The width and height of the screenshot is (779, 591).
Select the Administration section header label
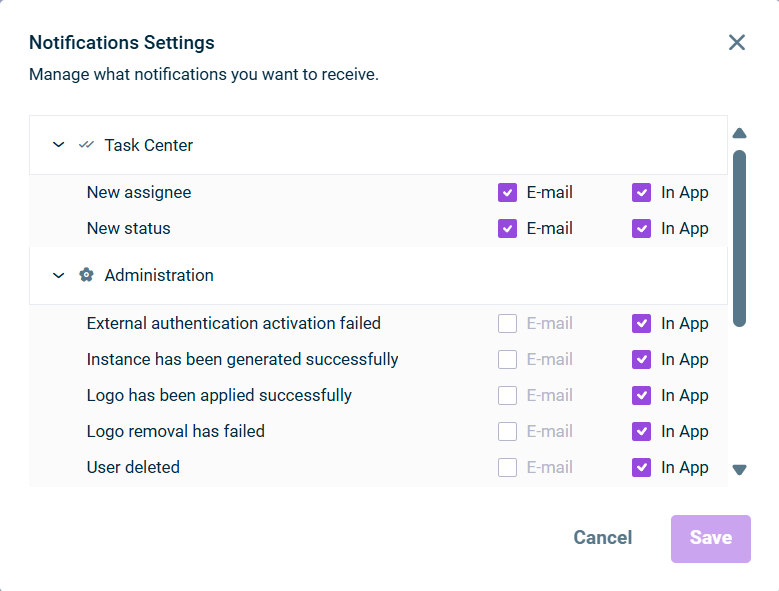click(159, 275)
